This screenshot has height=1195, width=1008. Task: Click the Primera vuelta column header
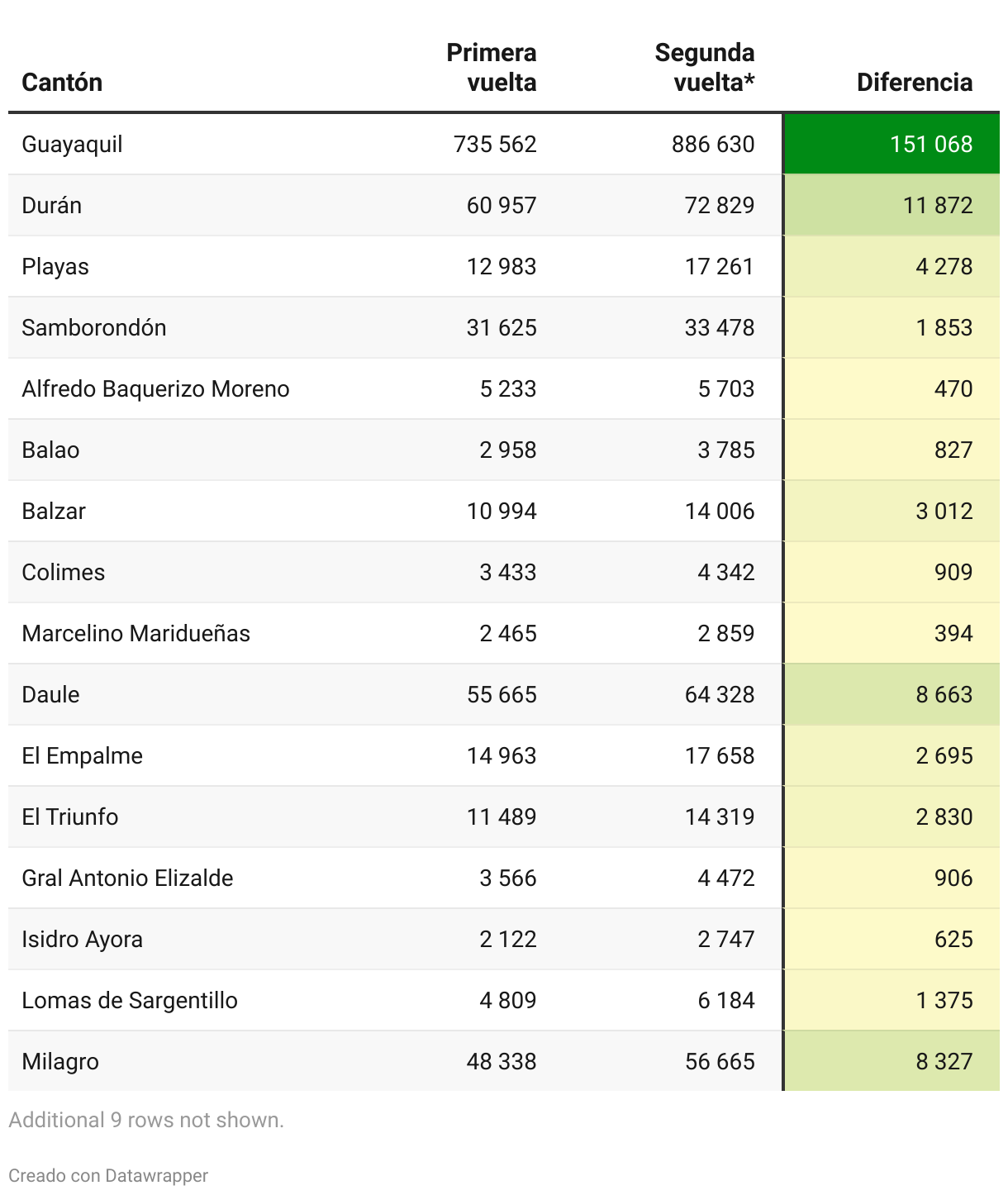coord(491,67)
